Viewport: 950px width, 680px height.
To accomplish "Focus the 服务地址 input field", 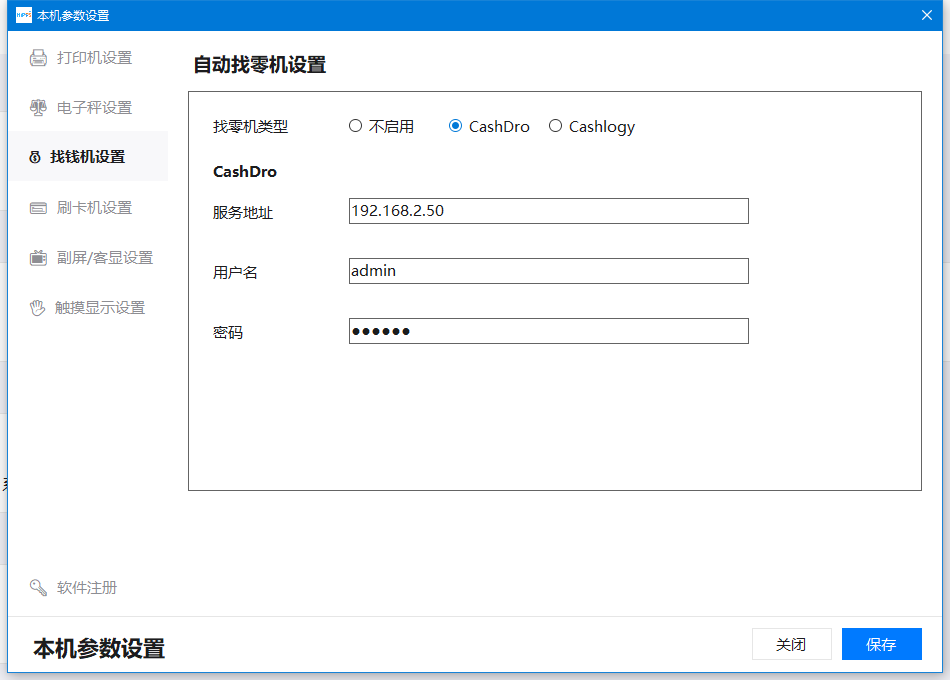I will pyautogui.click(x=548, y=211).
